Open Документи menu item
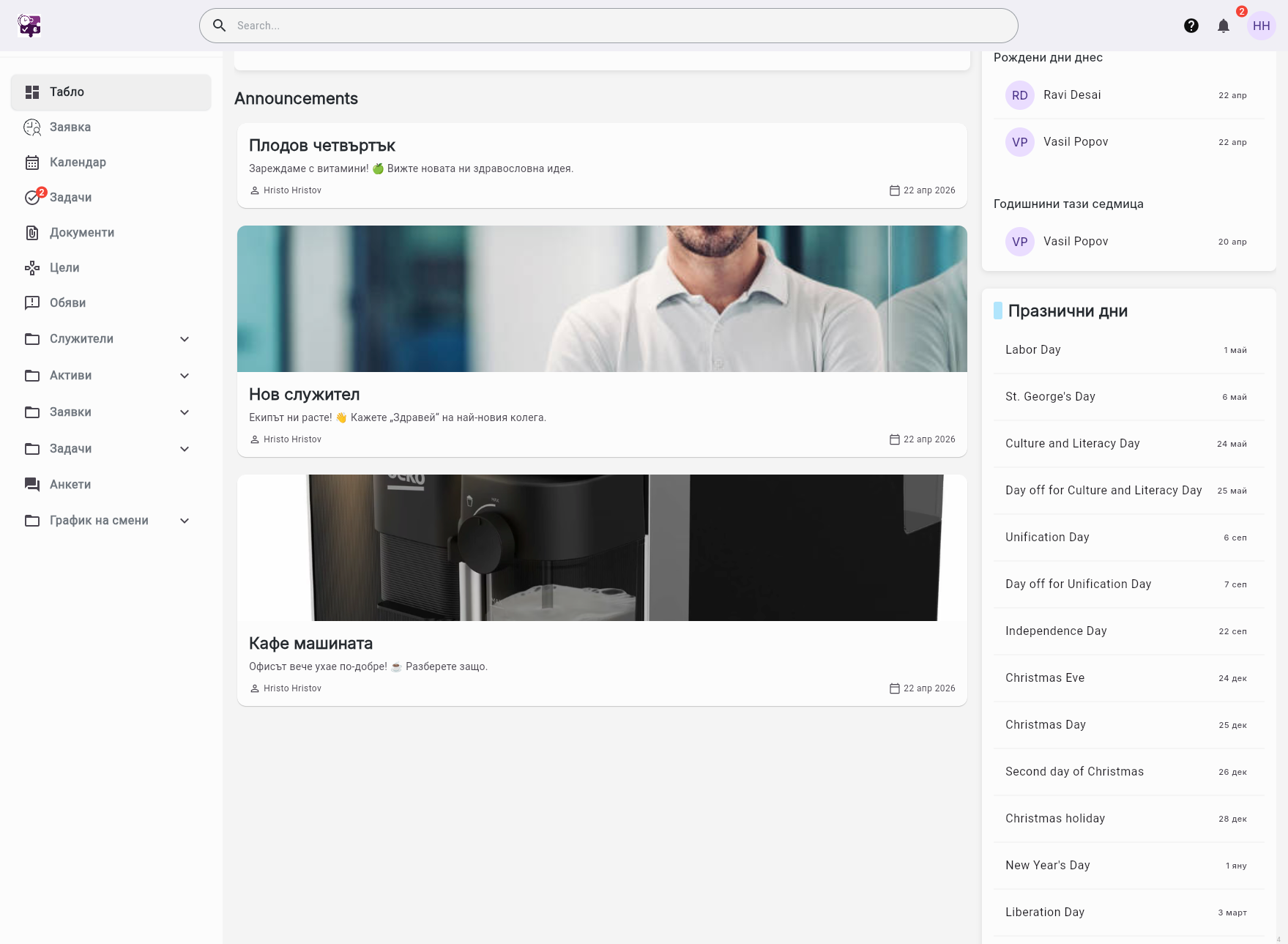 111,232
